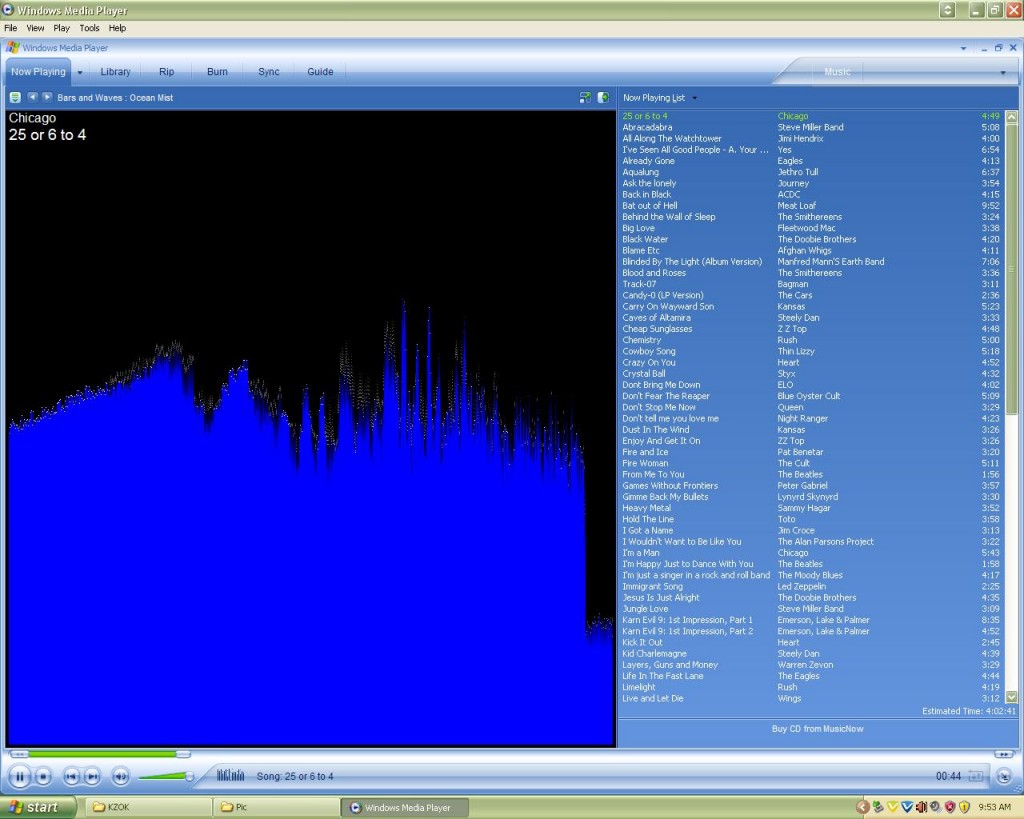Expand the online stores dropdown arrow
The image size is (1024, 819).
[1003, 72]
